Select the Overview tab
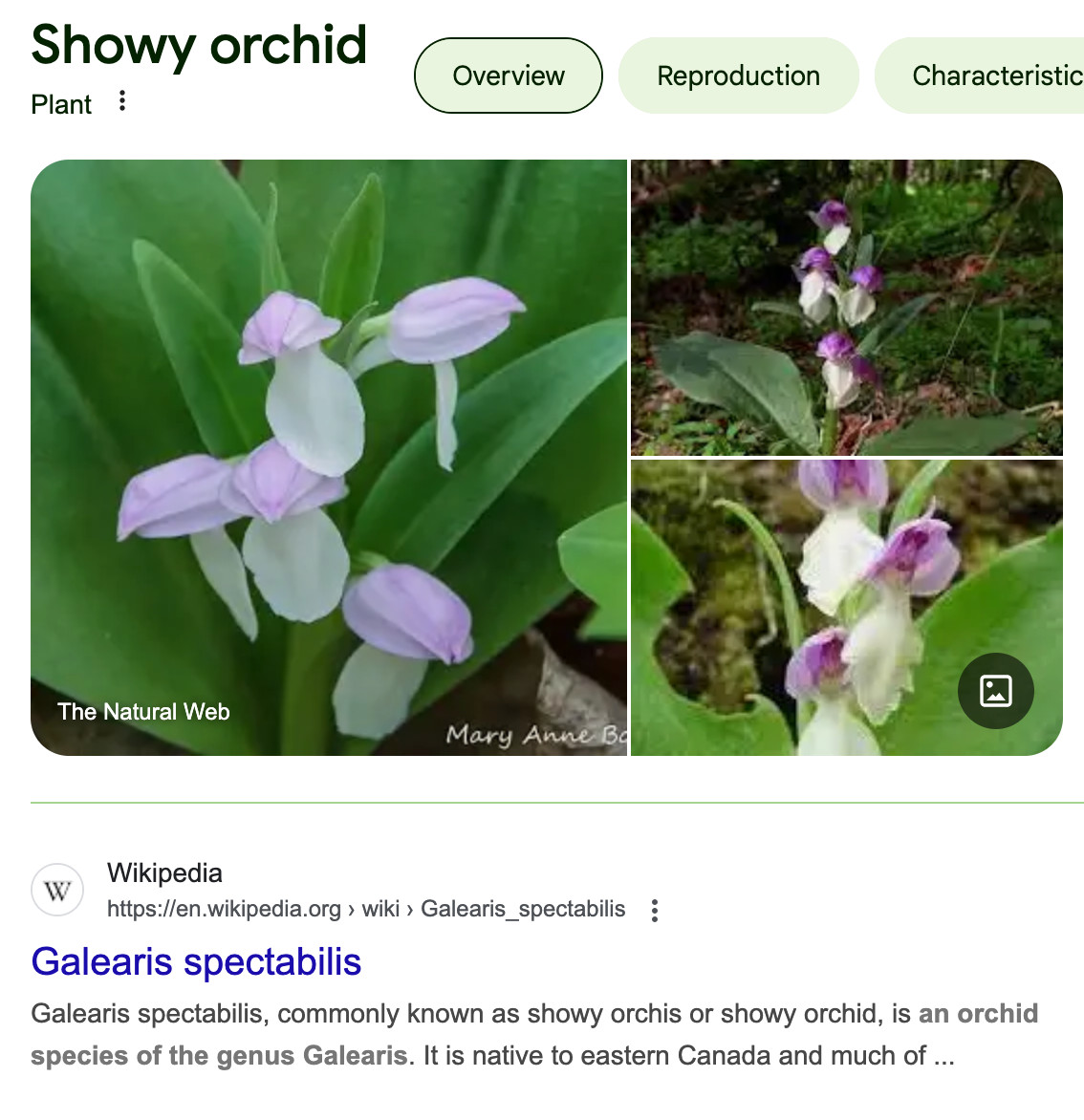Image resolution: width=1084 pixels, height=1120 pixels. 508,75
